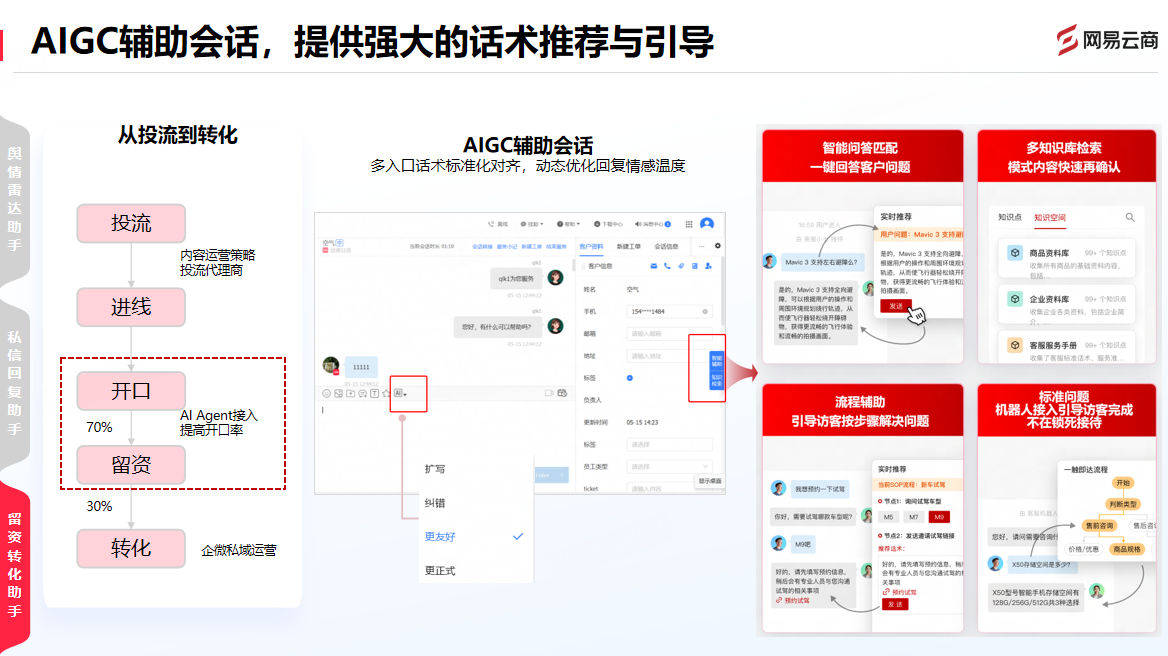Image resolution: width=1168 pixels, height=656 pixels.
Task: Open the second 标签 select field
Action: [669, 445]
